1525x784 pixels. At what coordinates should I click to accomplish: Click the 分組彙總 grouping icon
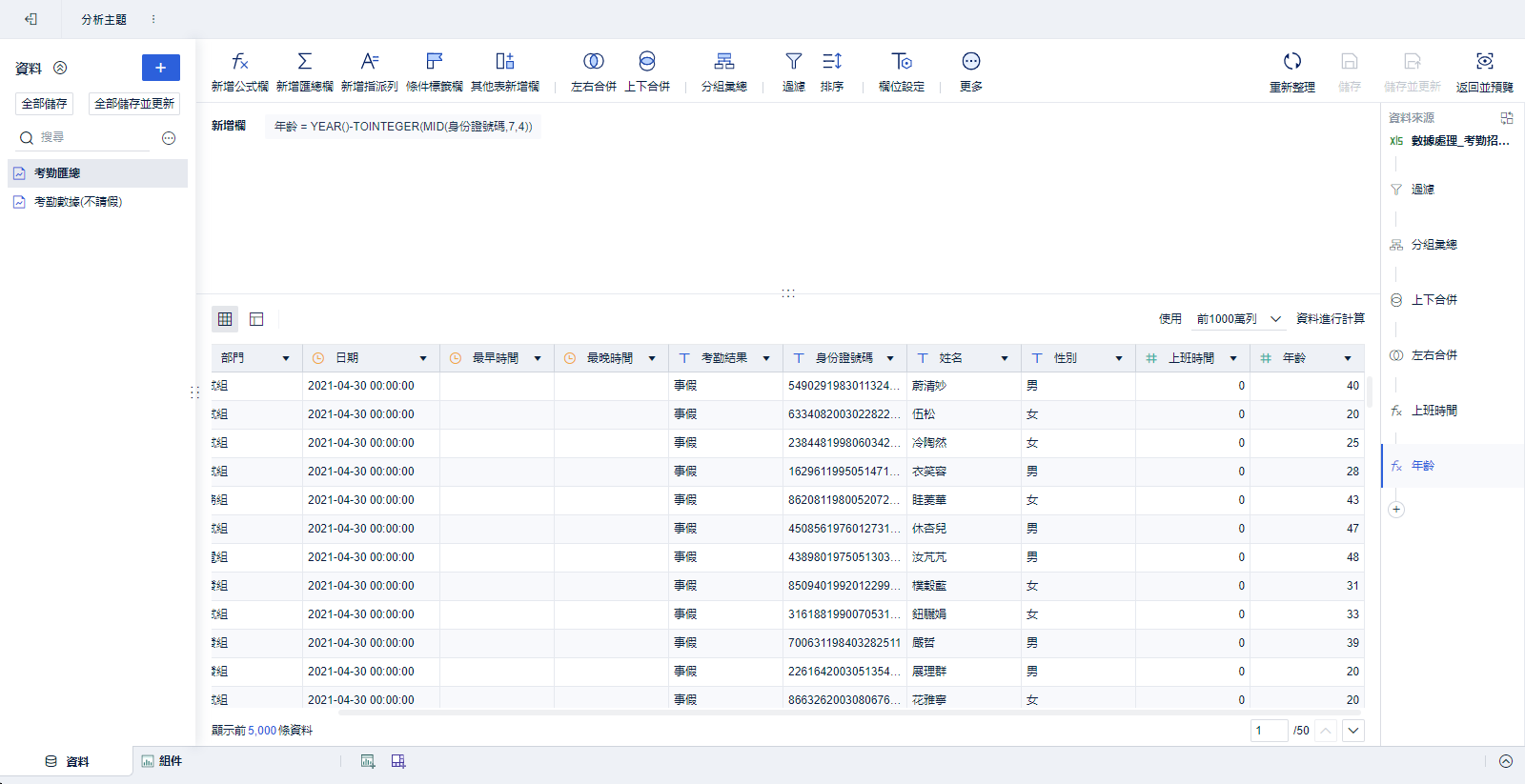(723, 62)
